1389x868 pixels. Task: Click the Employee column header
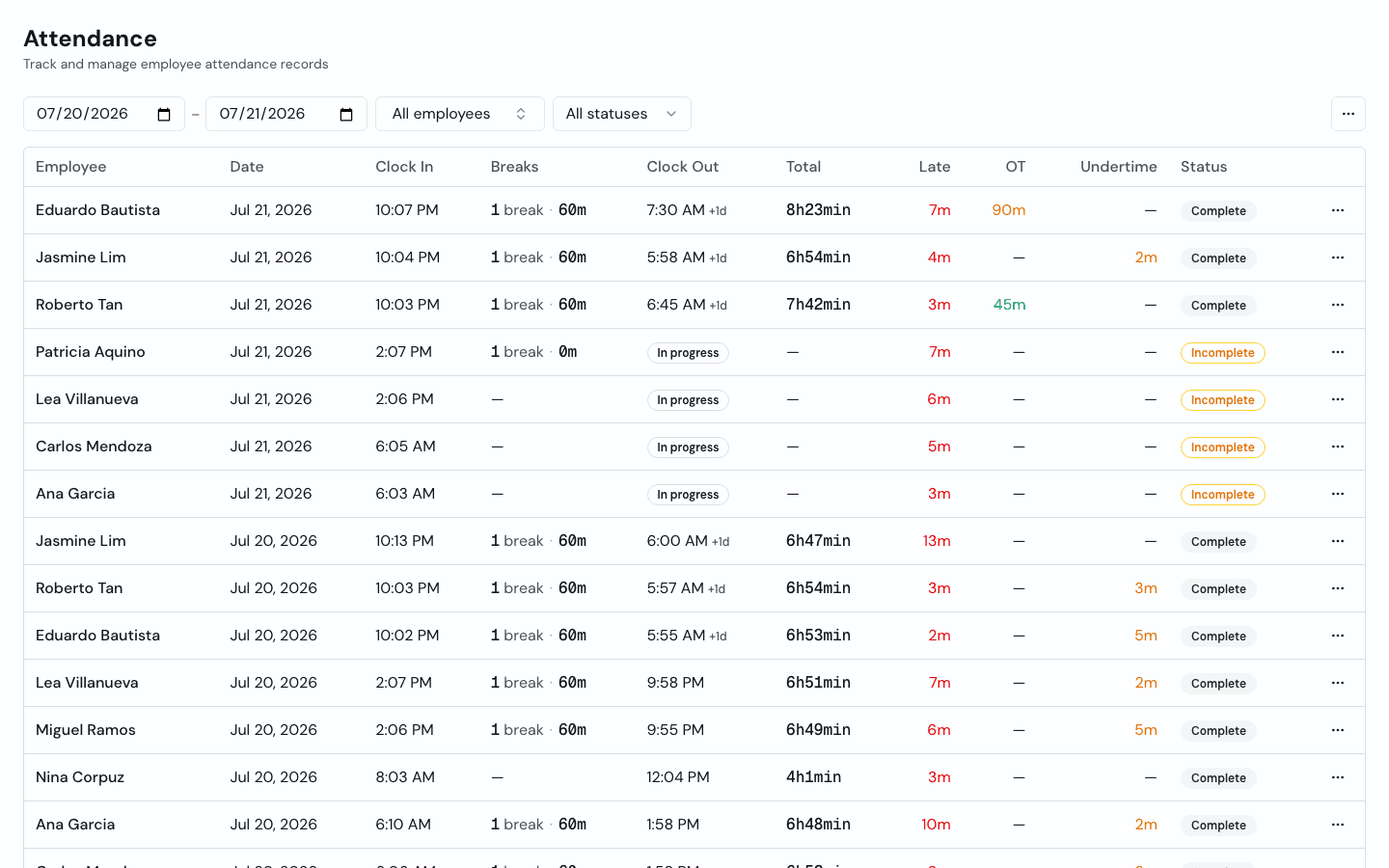click(x=71, y=167)
